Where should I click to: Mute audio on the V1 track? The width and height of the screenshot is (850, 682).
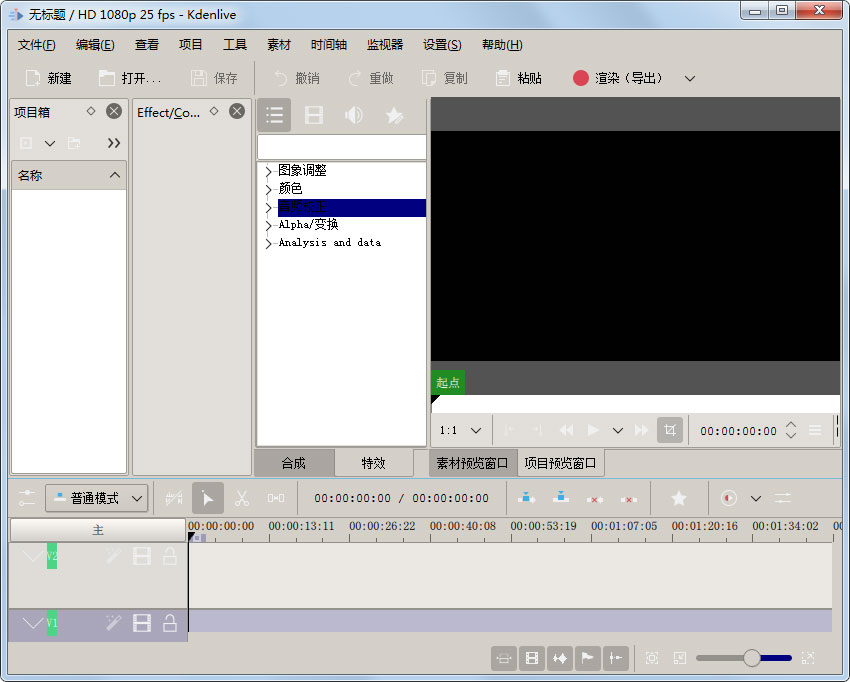141,622
